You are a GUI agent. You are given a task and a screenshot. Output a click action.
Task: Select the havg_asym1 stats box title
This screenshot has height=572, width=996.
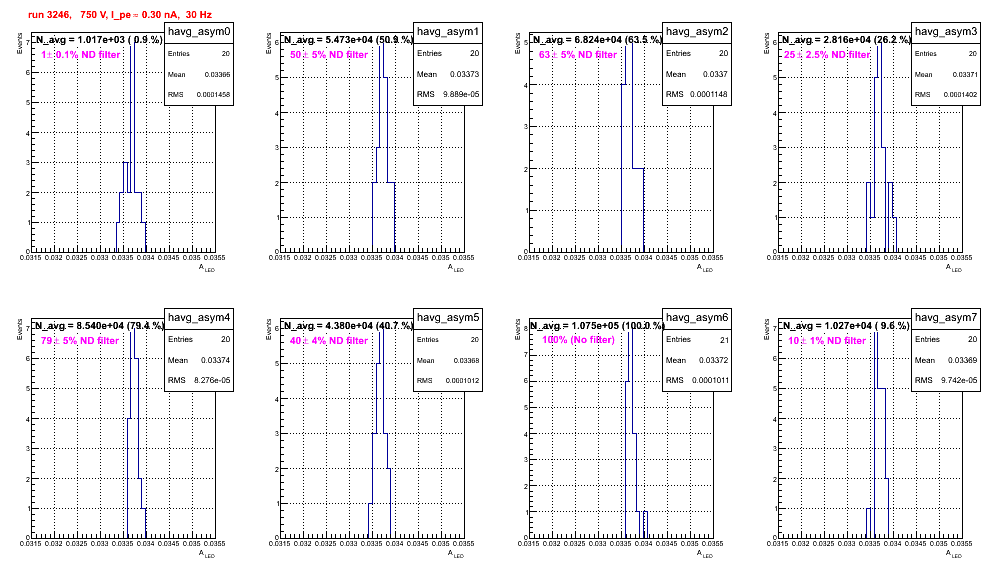point(448,32)
